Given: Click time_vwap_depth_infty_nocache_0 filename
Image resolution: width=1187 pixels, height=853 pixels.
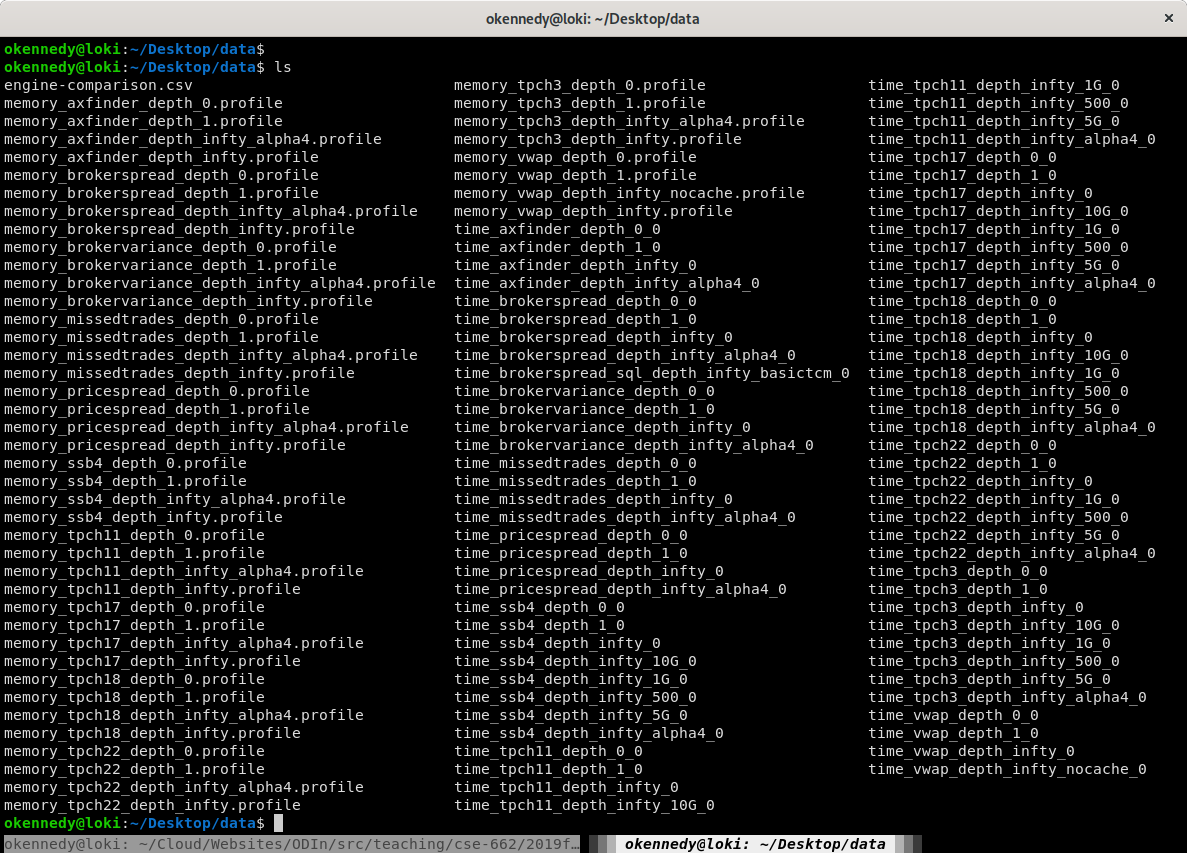Looking at the screenshot, I should point(1007,769).
